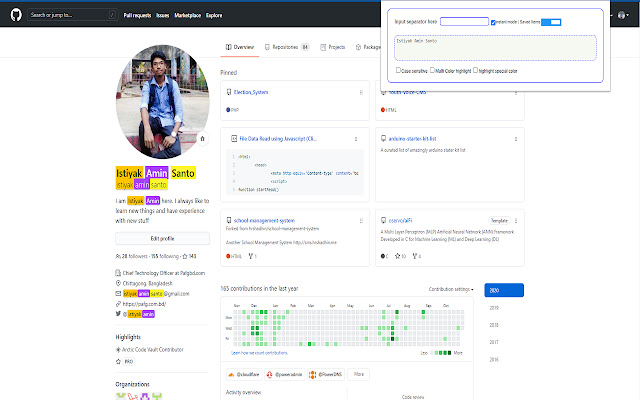This screenshot has width=640, height=400.
Task: Select the 2019 contribution year
Action: (x=494, y=307)
